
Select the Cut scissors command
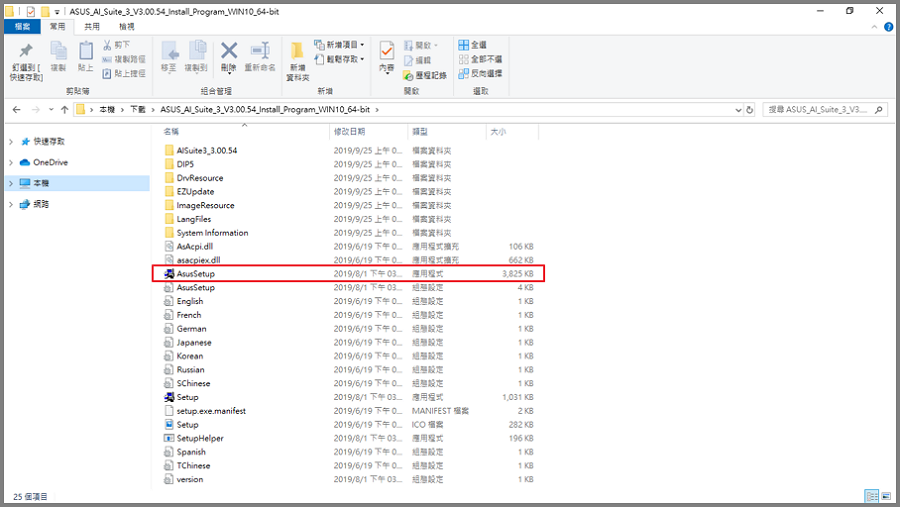pyautogui.click(x=117, y=45)
